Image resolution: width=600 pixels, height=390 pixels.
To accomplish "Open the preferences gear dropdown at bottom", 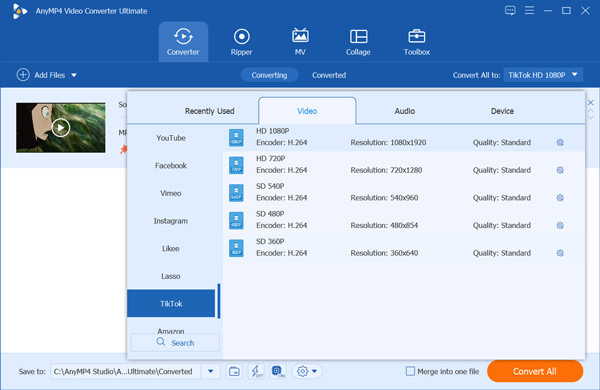I will (x=307, y=371).
